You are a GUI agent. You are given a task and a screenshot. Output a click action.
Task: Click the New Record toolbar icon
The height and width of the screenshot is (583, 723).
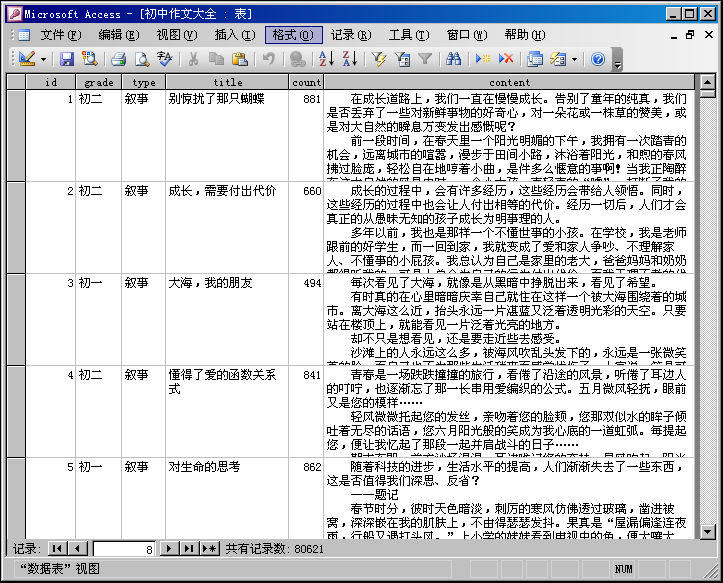pyautogui.click(x=483, y=59)
